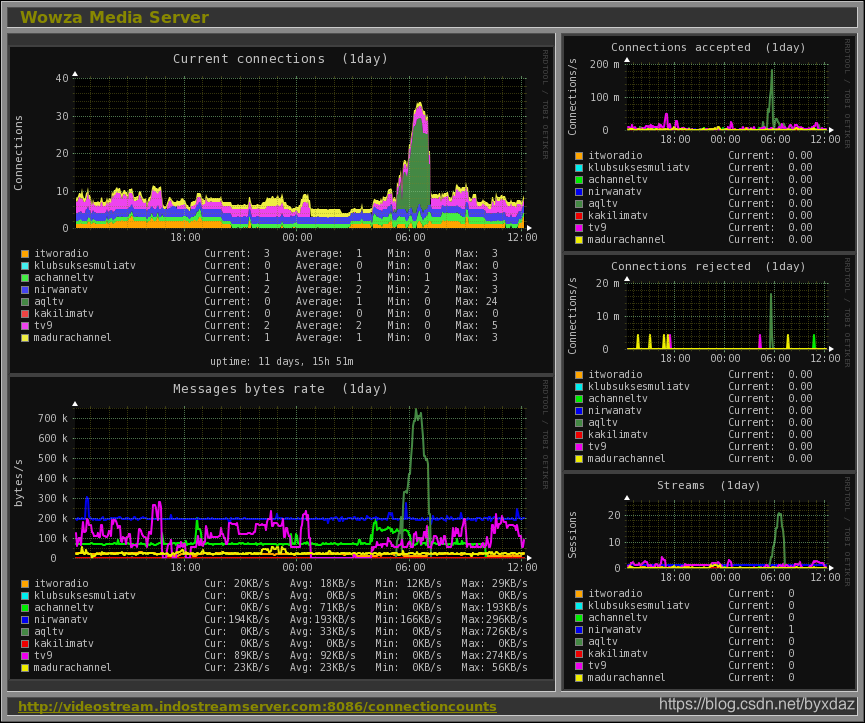Viewport: 865px width, 723px height.
Task: Click itworadio Cur: 20KB/s value
Action: pyautogui.click(x=237, y=583)
